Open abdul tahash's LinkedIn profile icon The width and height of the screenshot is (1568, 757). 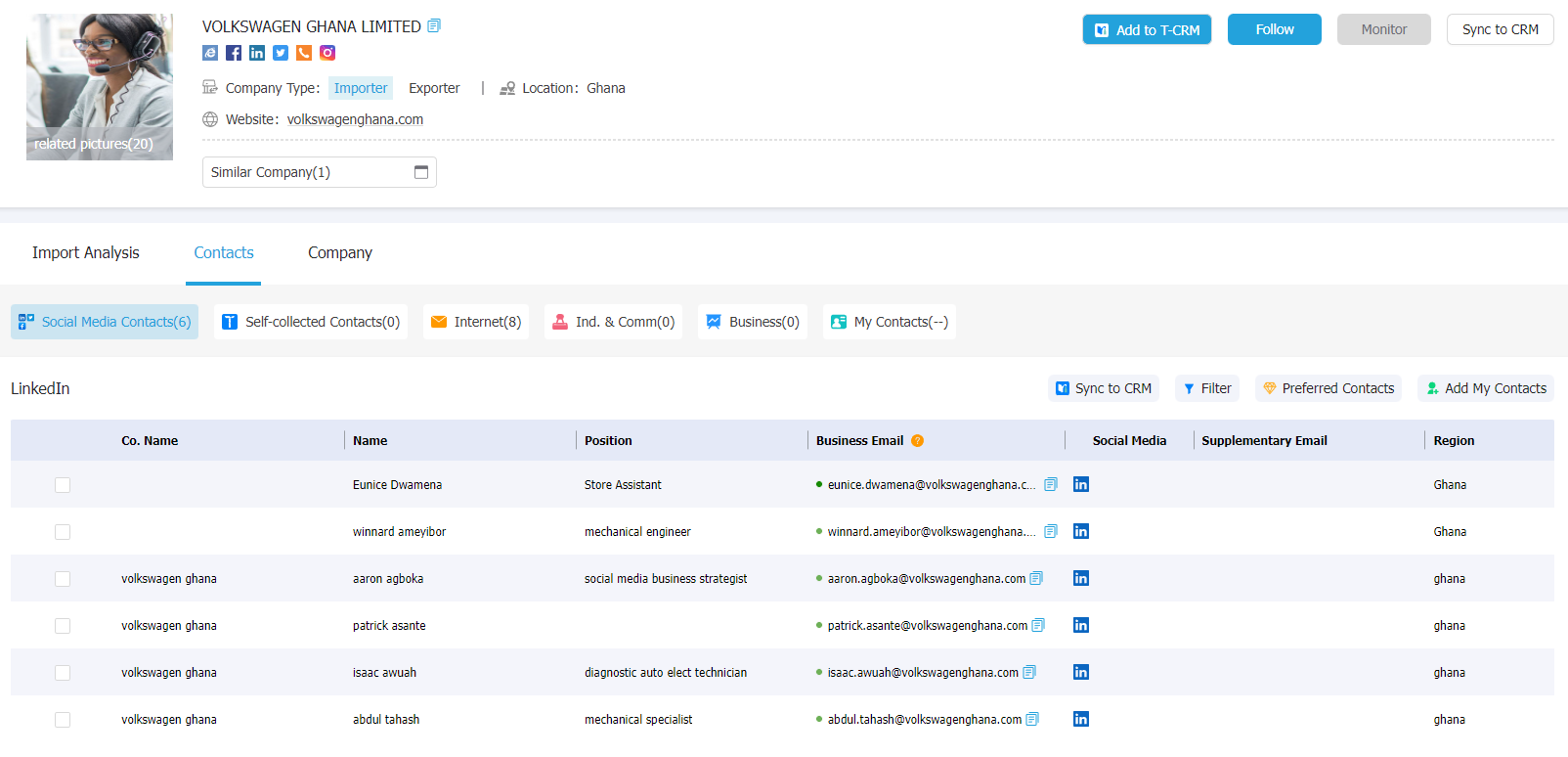point(1081,719)
